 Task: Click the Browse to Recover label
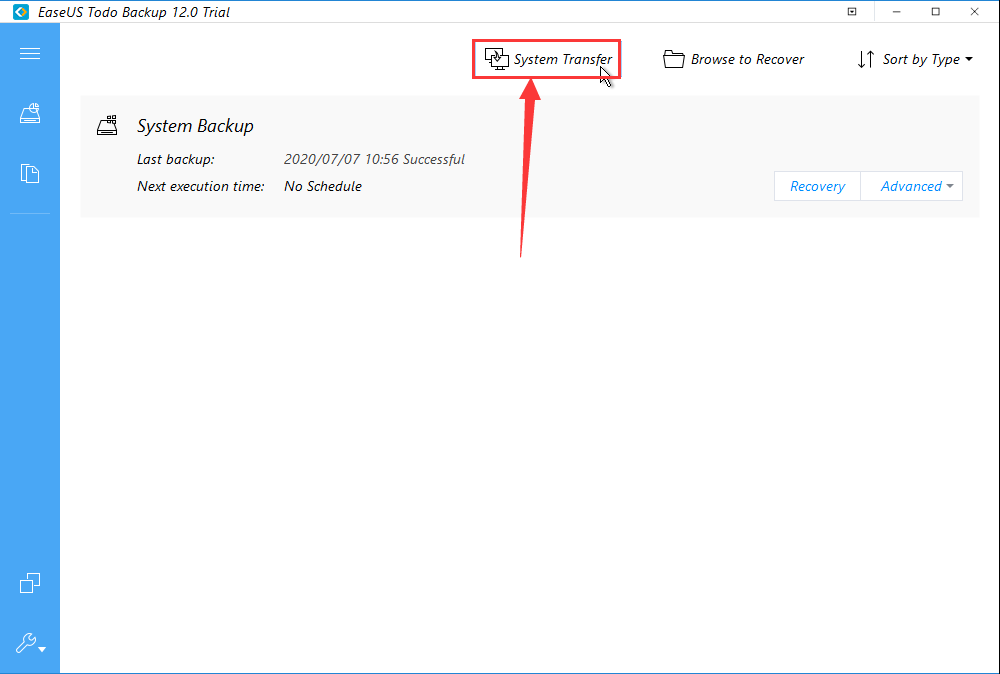click(x=747, y=59)
